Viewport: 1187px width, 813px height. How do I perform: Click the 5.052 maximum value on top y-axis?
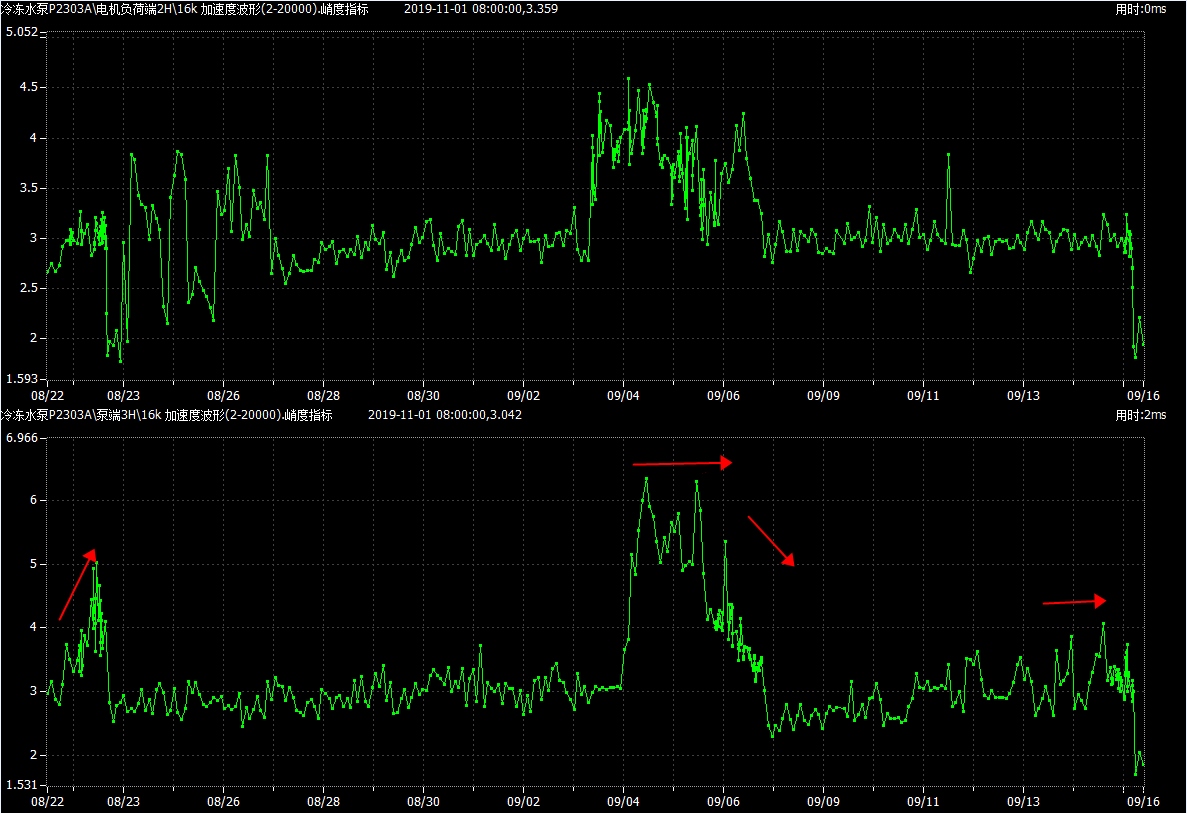pyautogui.click(x=22, y=32)
